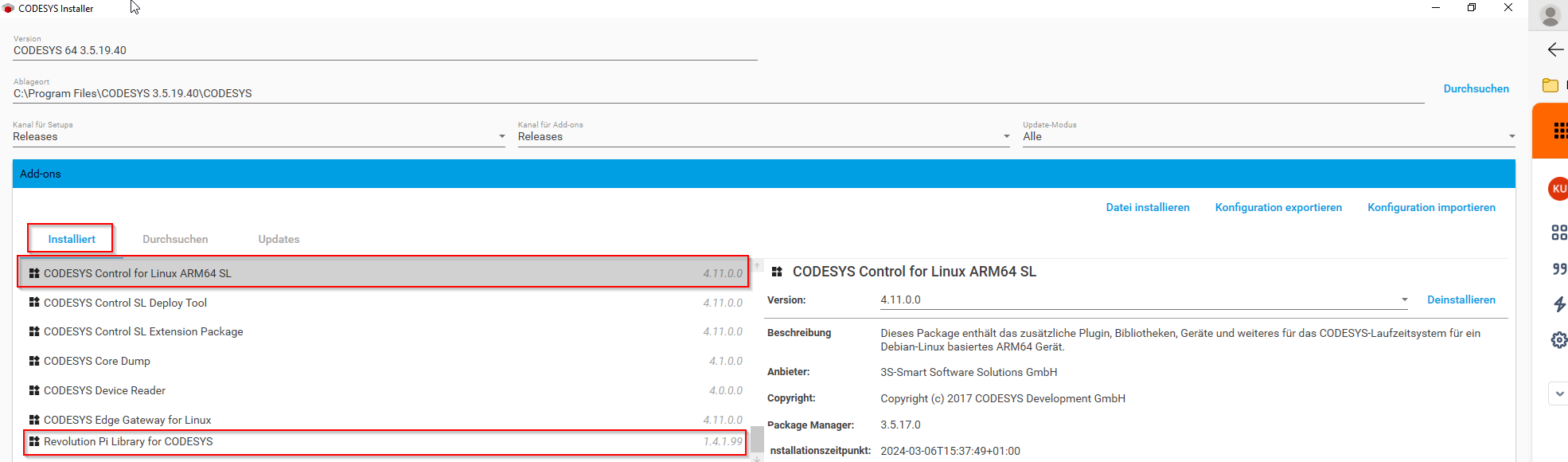Open the Kanal für Setups dropdown
Viewport: 1568px width, 462px height.
tap(259, 136)
